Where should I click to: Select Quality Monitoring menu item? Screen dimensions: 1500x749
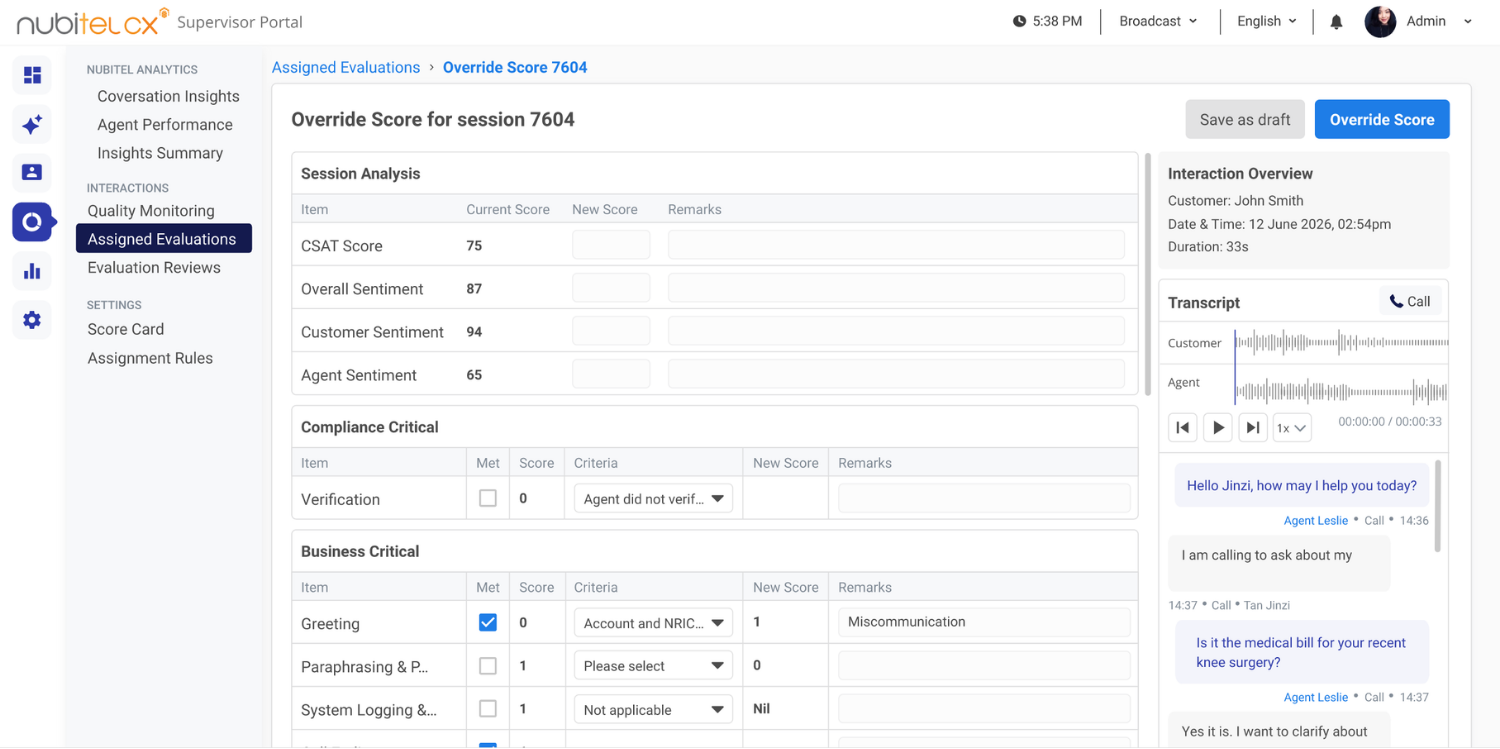[151, 211]
